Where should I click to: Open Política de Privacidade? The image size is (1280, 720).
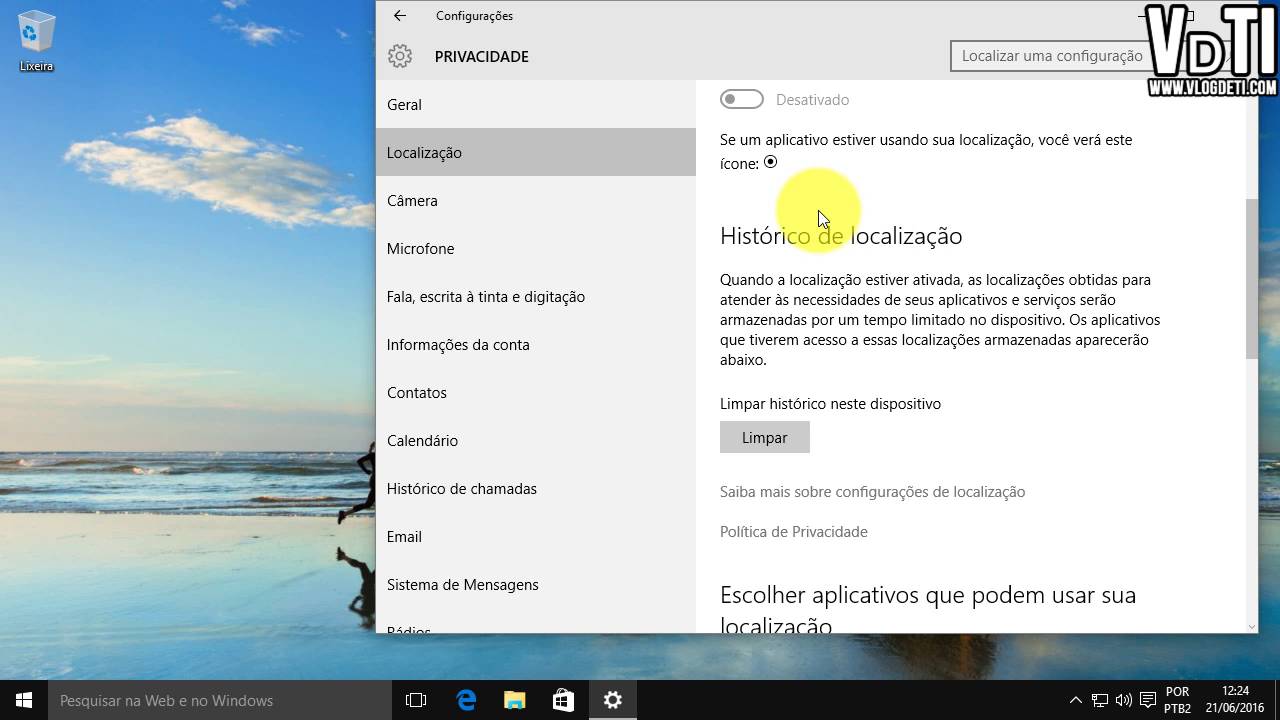pos(793,532)
